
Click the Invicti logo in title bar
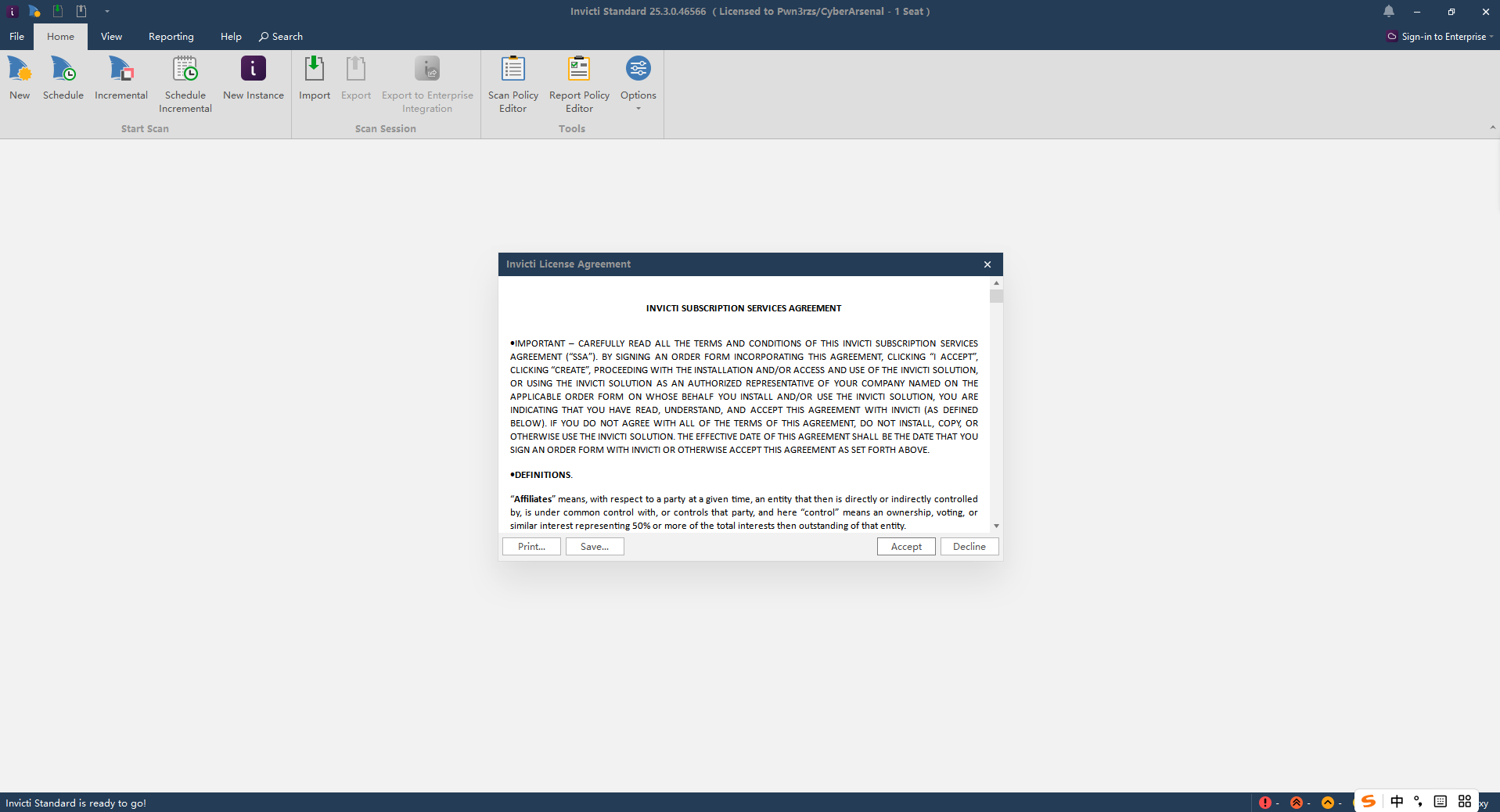pyautogui.click(x=12, y=11)
